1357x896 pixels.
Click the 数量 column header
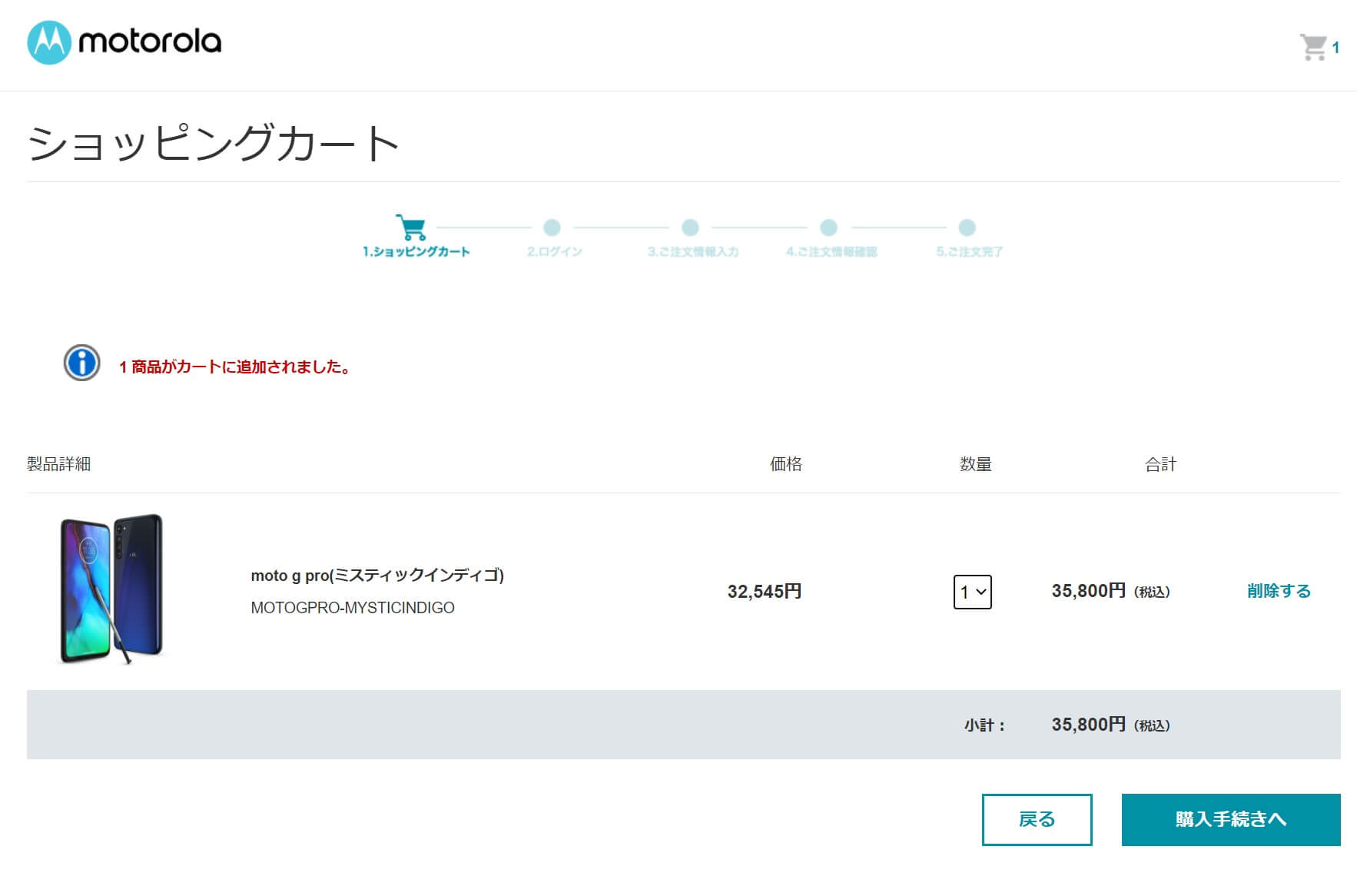pos(976,463)
